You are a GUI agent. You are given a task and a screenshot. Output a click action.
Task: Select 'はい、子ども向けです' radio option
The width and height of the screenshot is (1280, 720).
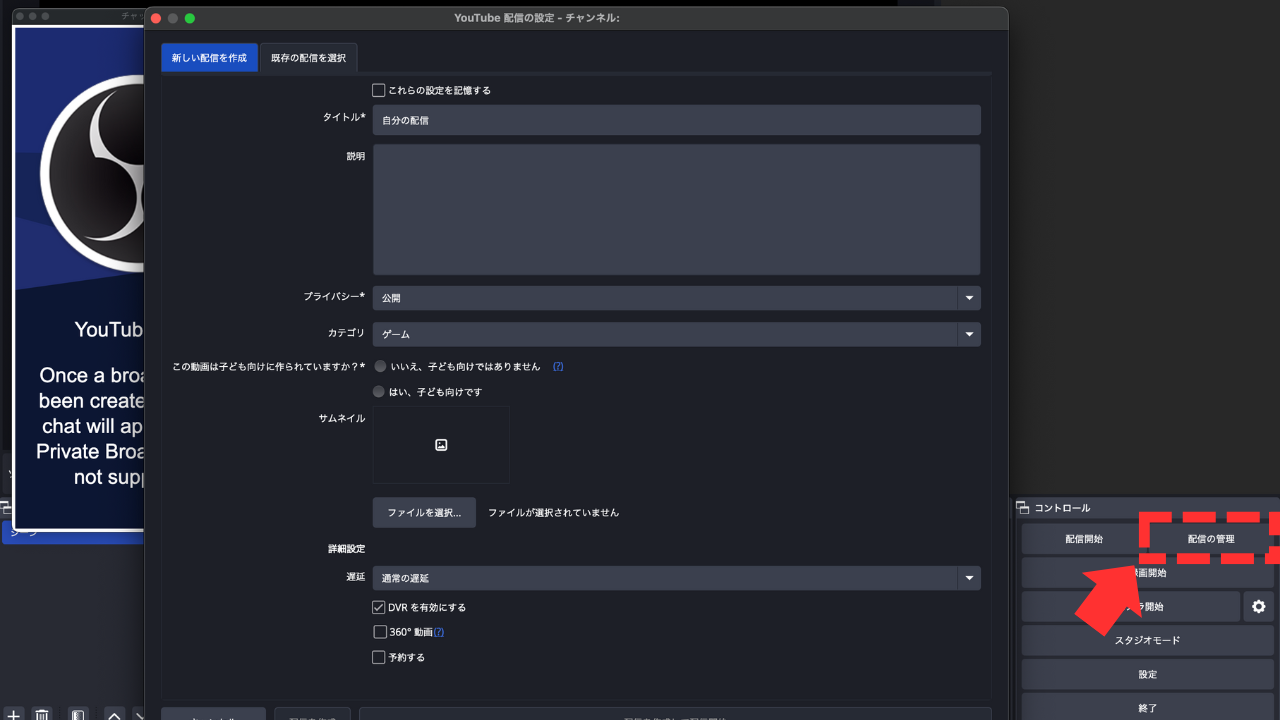[379, 391]
